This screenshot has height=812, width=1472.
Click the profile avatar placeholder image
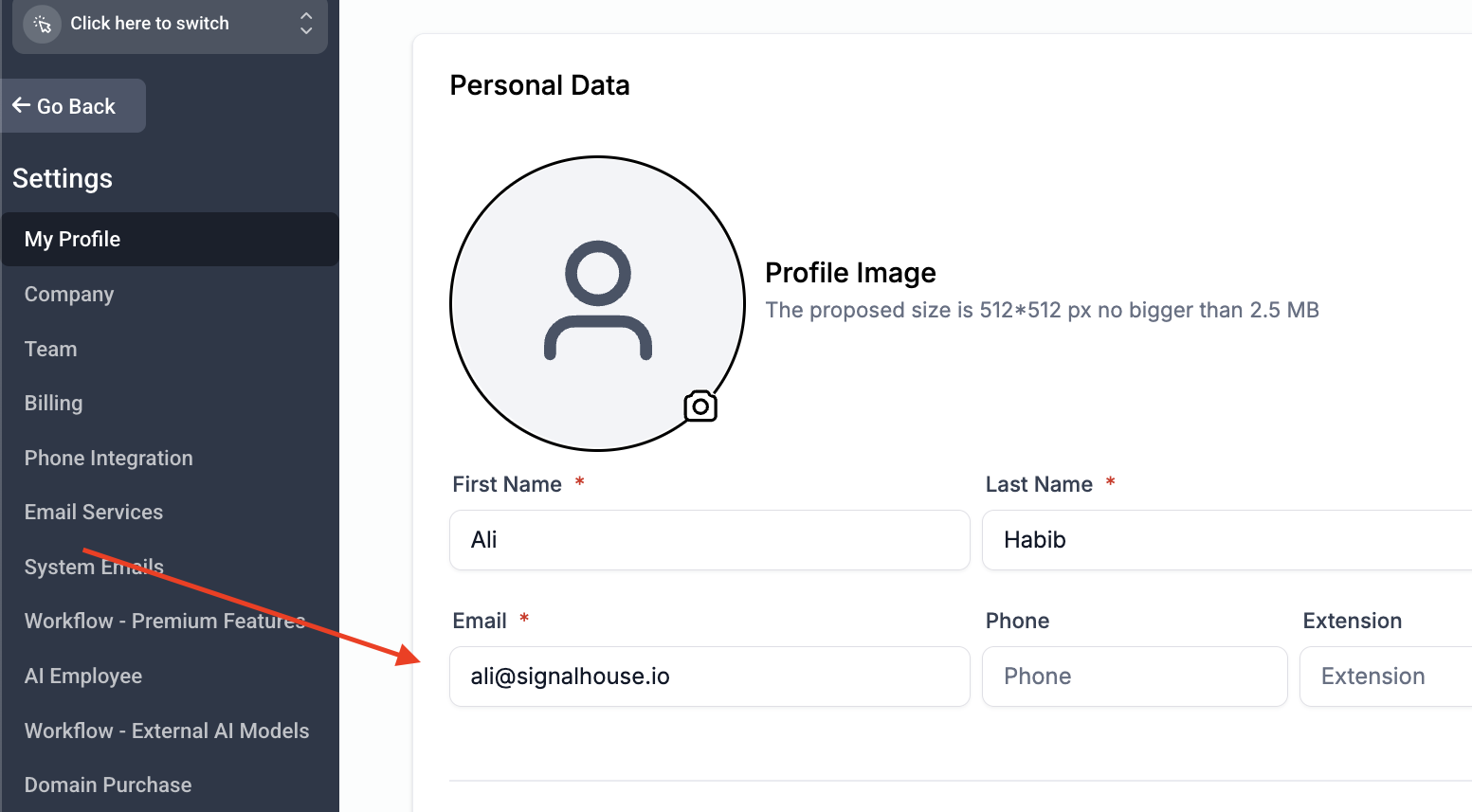tap(597, 302)
